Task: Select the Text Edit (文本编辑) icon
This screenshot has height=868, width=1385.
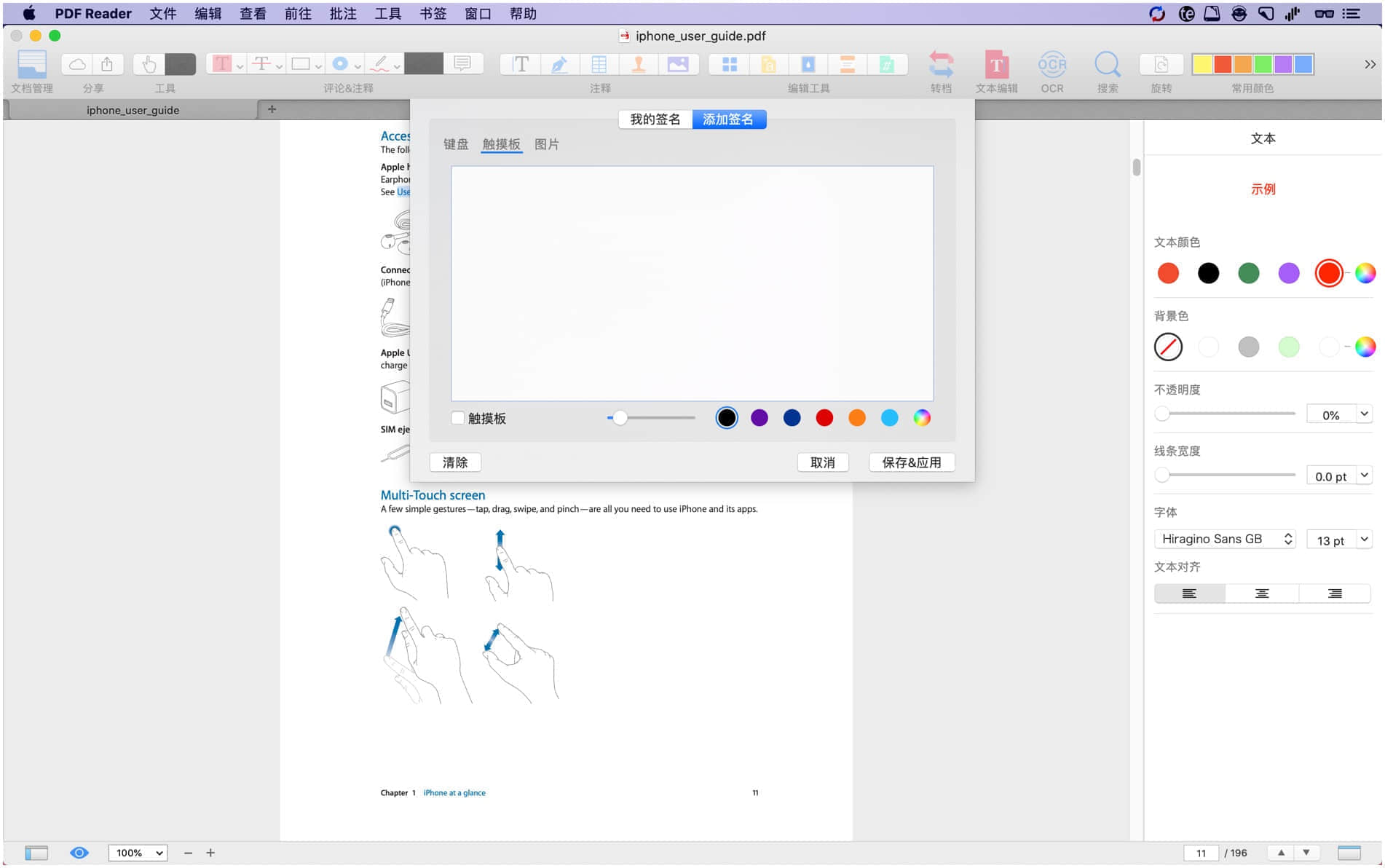Action: tap(996, 66)
